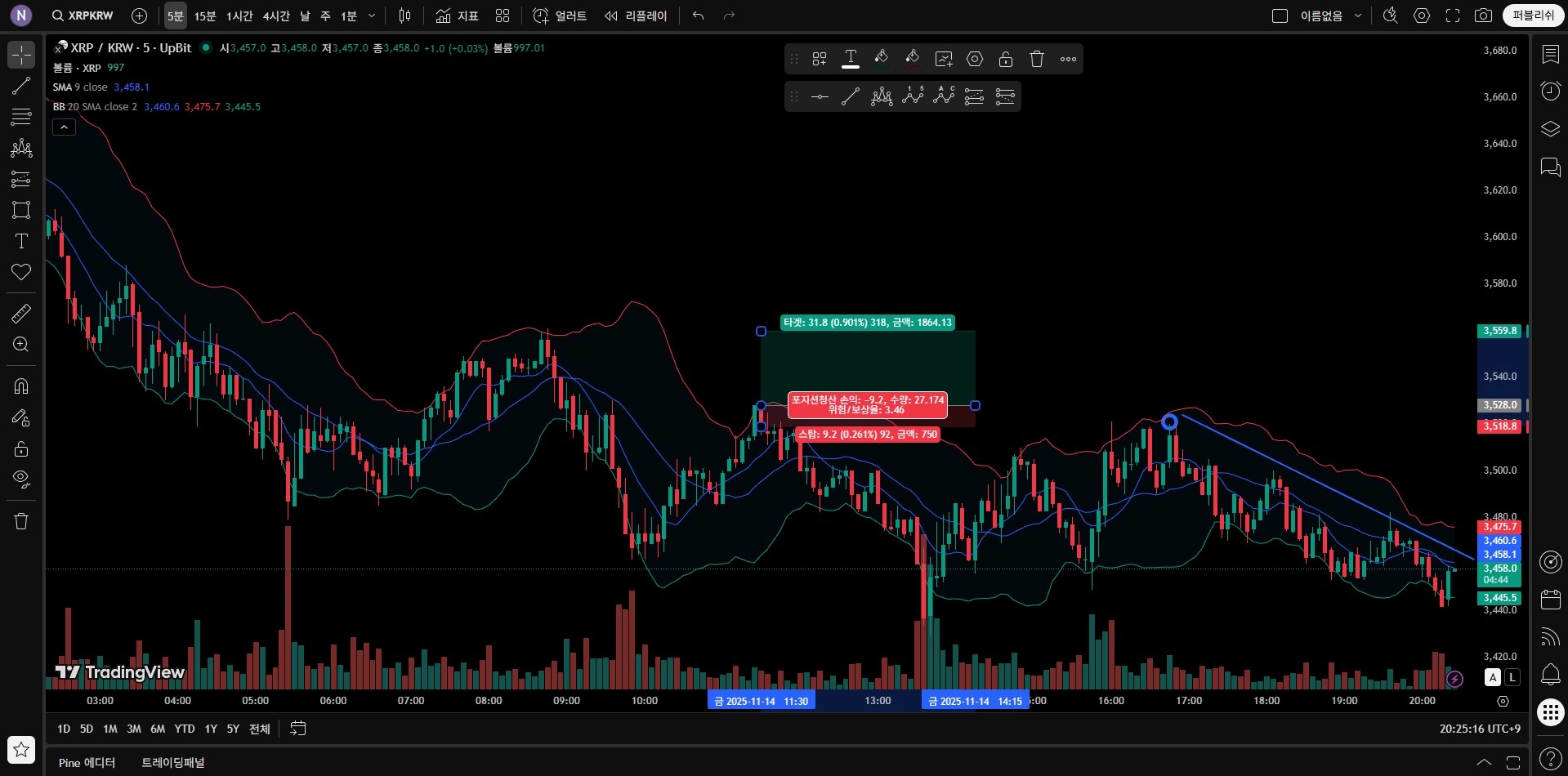Open the indicator templates grid
The height and width of the screenshot is (776, 1568).
coord(503,16)
